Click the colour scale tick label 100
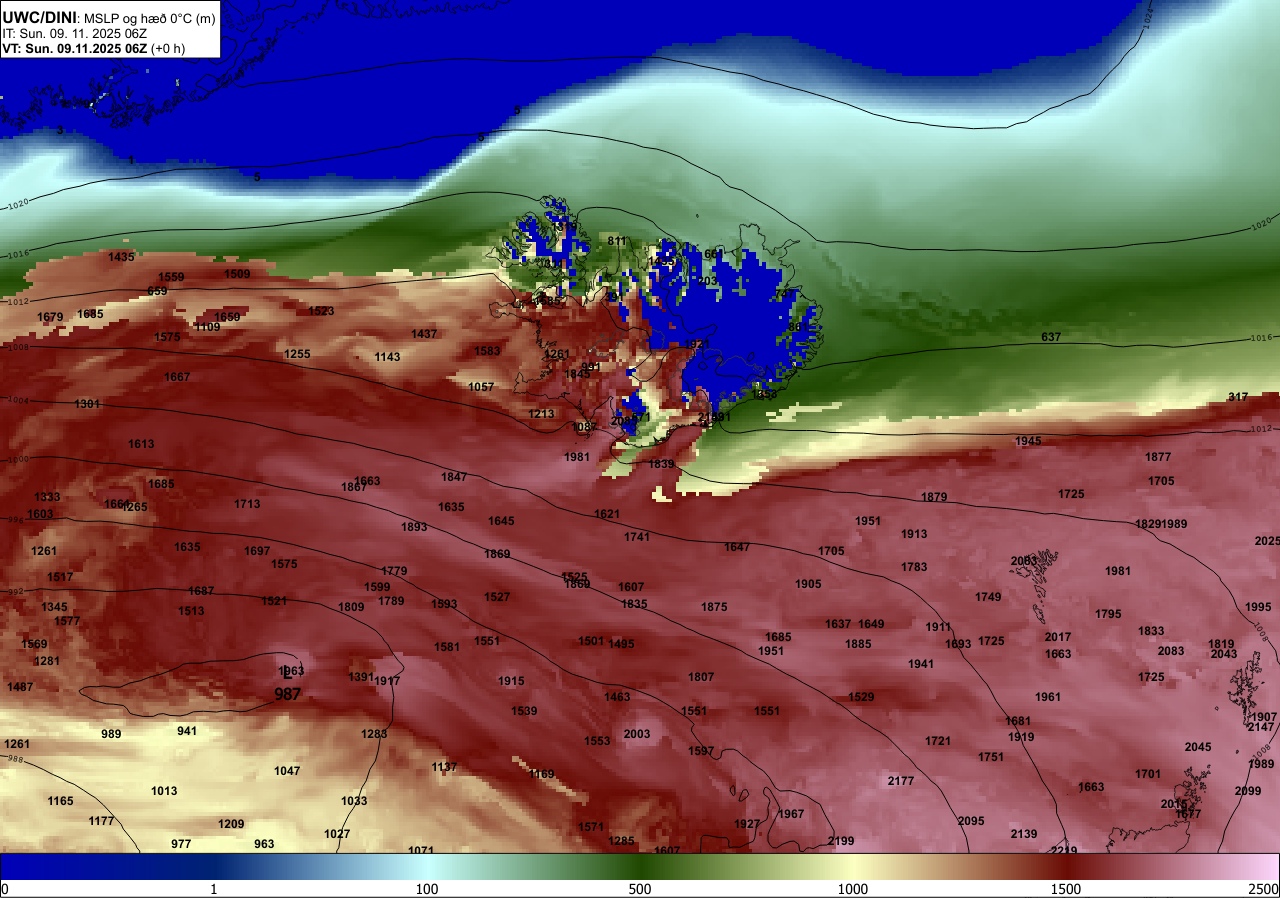The height and width of the screenshot is (898, 1280). click(x=427, y=889)
